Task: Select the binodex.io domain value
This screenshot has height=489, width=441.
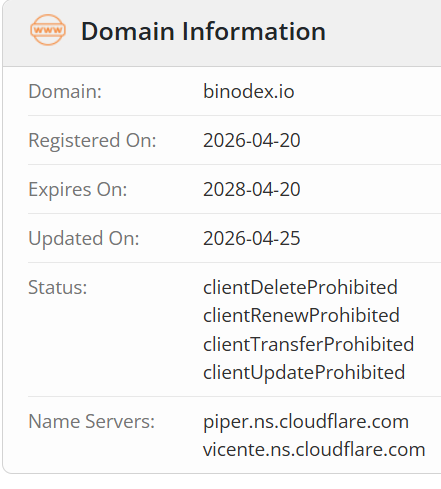Action: 249,91
